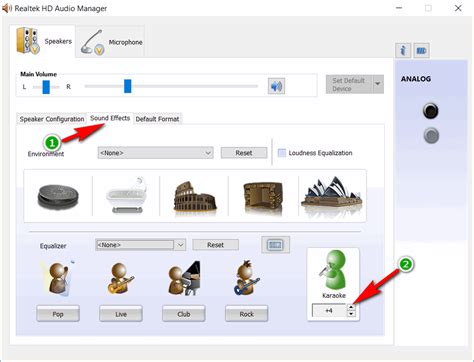Click the Karaoke key value field
The height and width of the screenshot is (362, 474).
329,310
